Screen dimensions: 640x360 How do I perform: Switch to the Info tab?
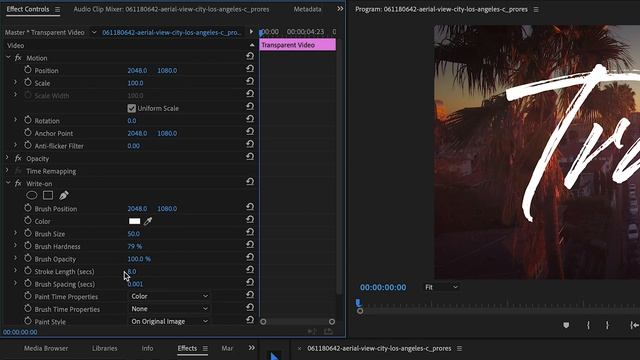click(x=147, y=348)
